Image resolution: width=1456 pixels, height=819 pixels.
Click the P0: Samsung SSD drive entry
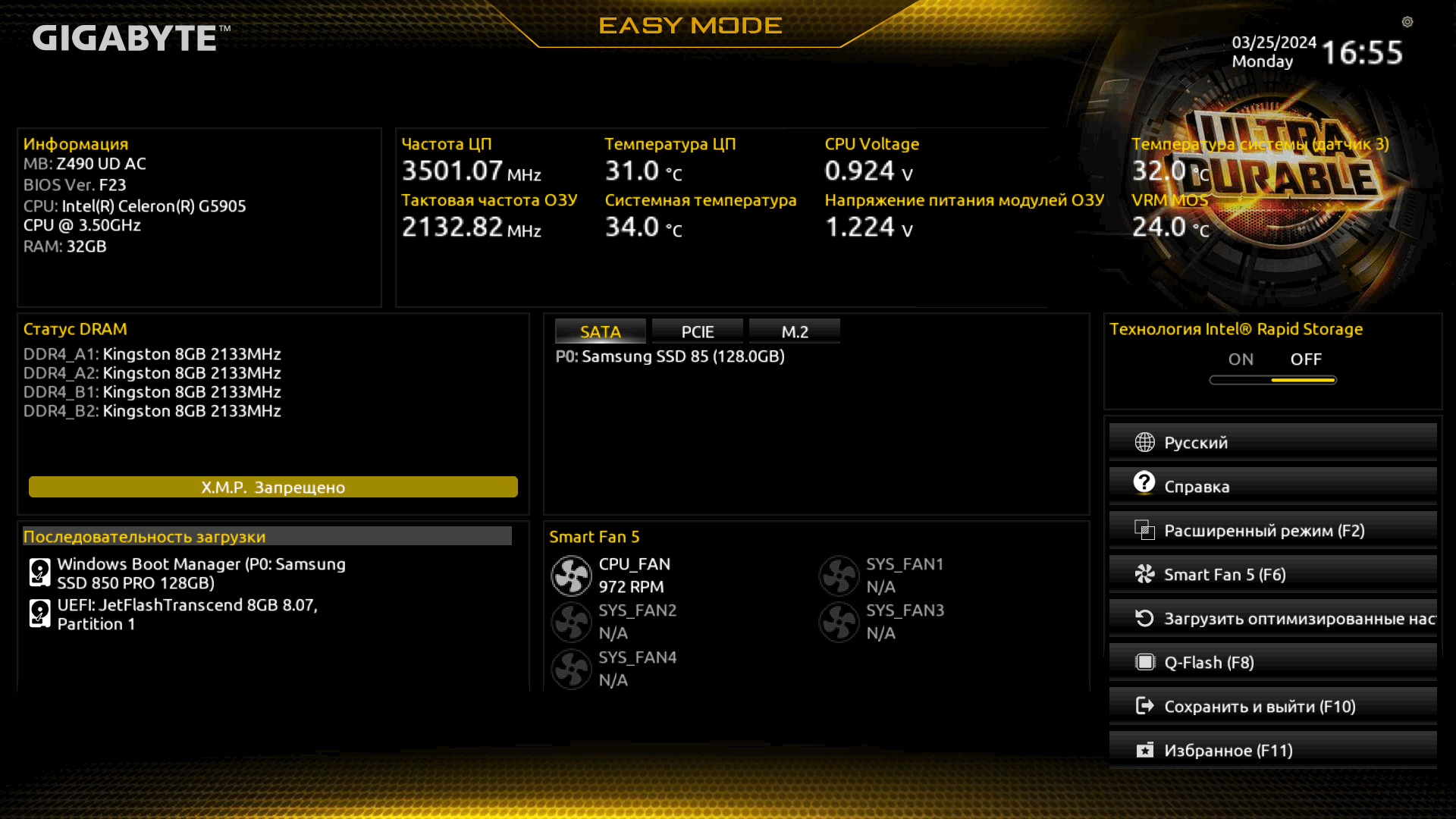coord(670,356)
